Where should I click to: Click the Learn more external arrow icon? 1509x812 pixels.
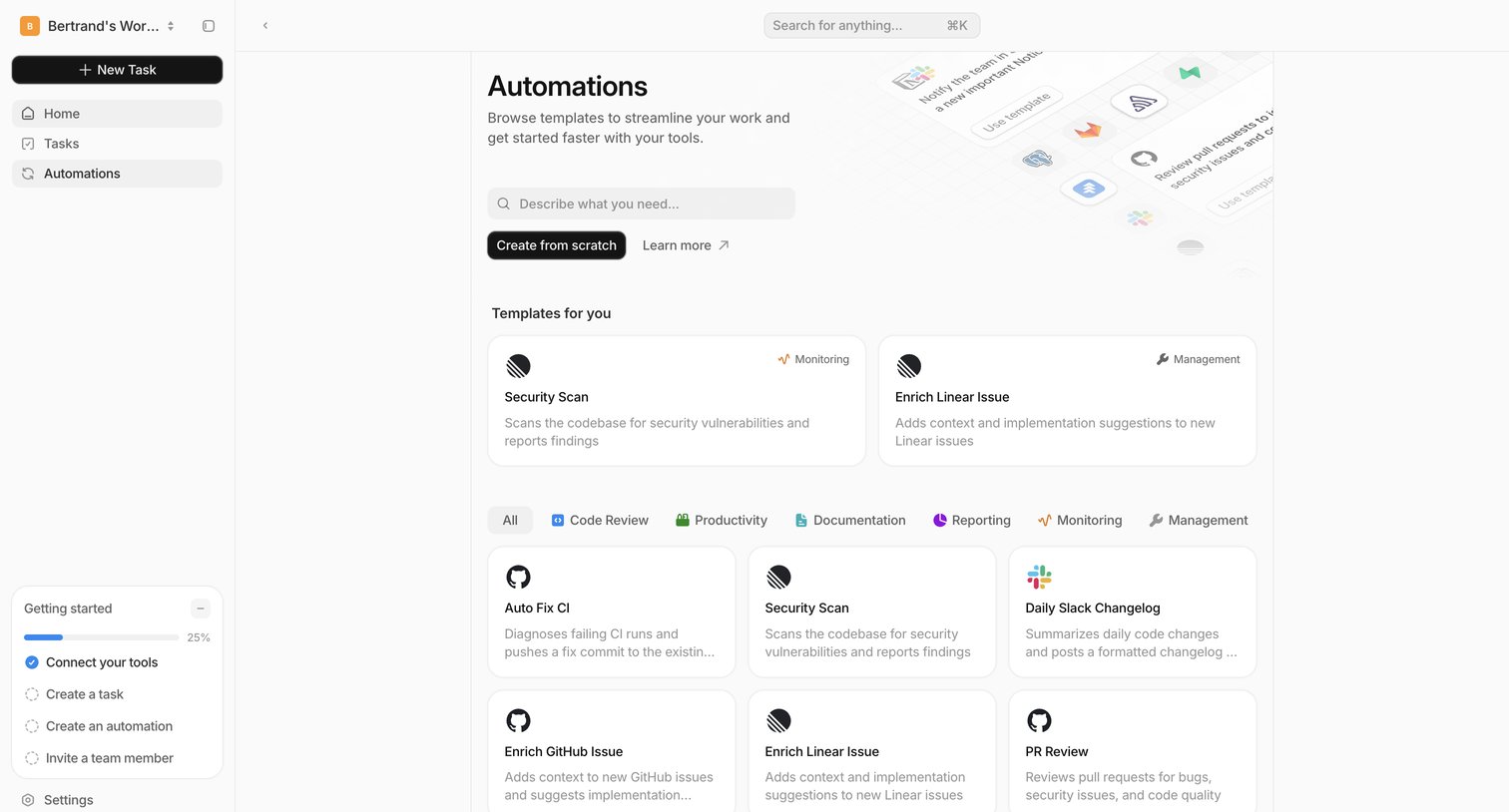tap(724, 245)
